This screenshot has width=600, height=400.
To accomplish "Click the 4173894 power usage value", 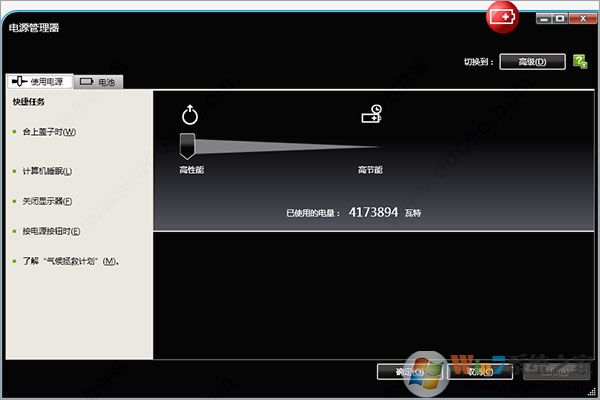I will pos(373,212).
